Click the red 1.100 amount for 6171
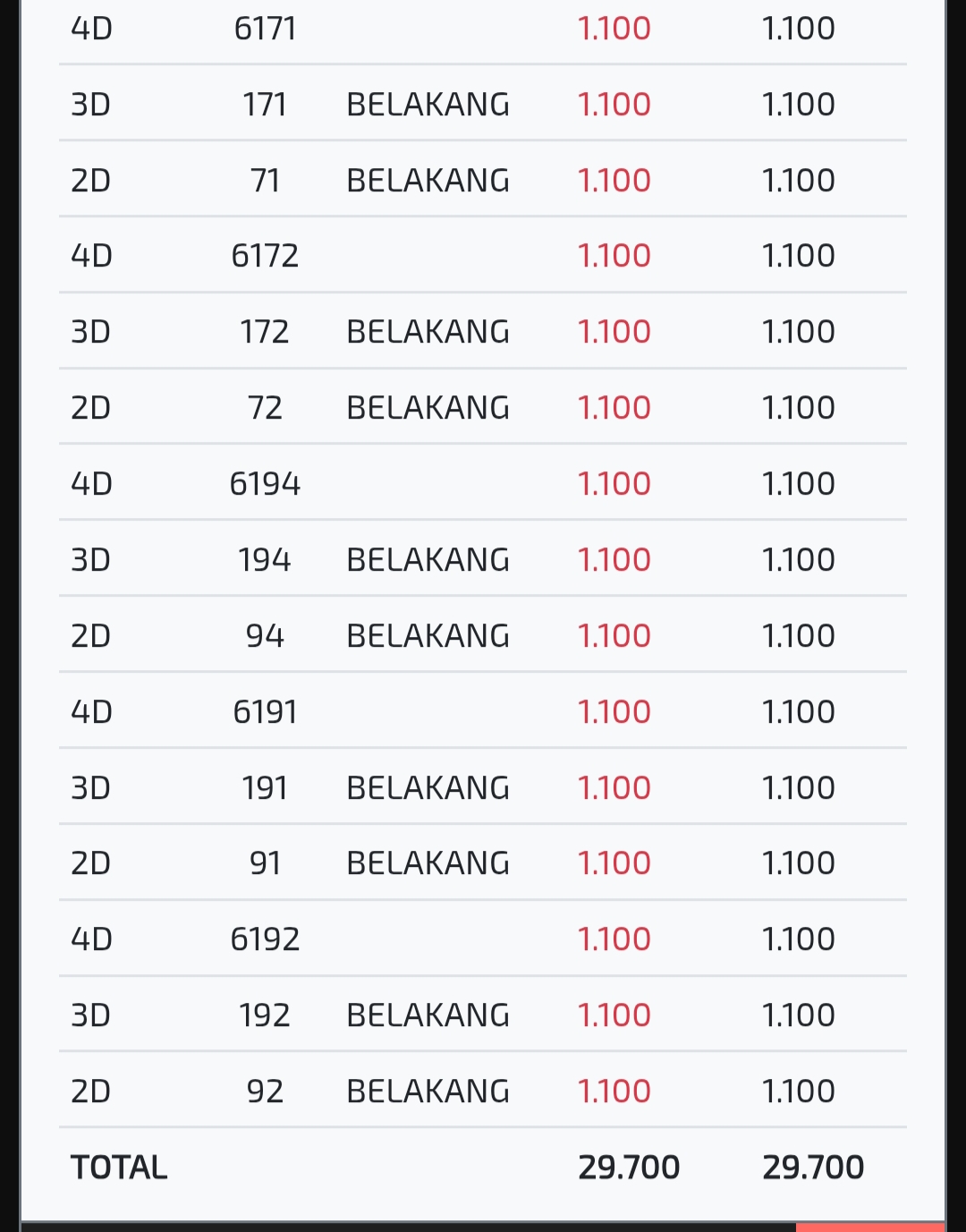 click(x=614, y=29)
